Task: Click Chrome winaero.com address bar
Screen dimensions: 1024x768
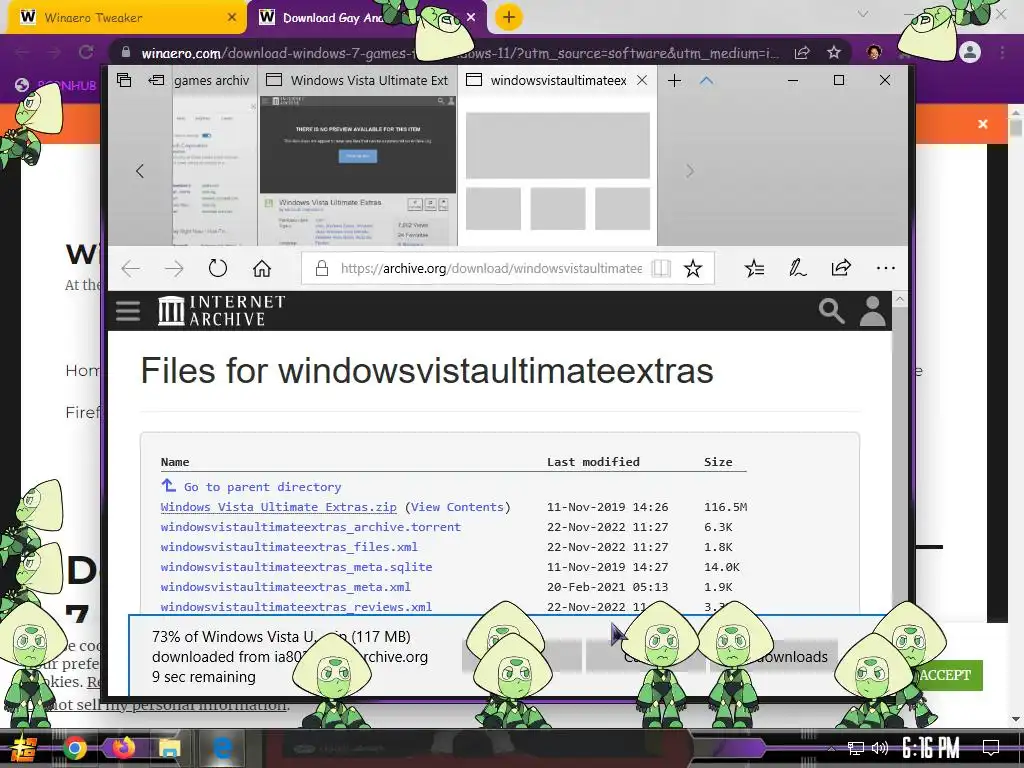Action: [460, 53]
